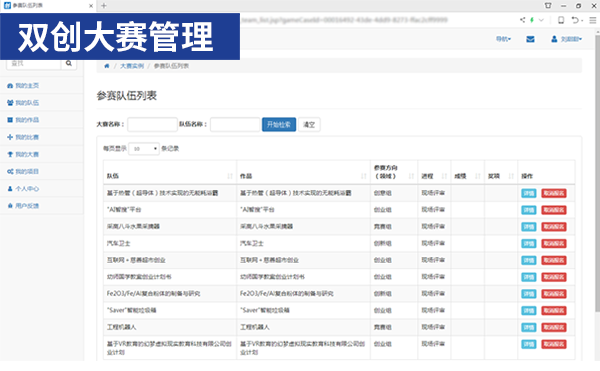Open the 导航 dropdown in header
600x371 pixels.
tap(503, 39)
